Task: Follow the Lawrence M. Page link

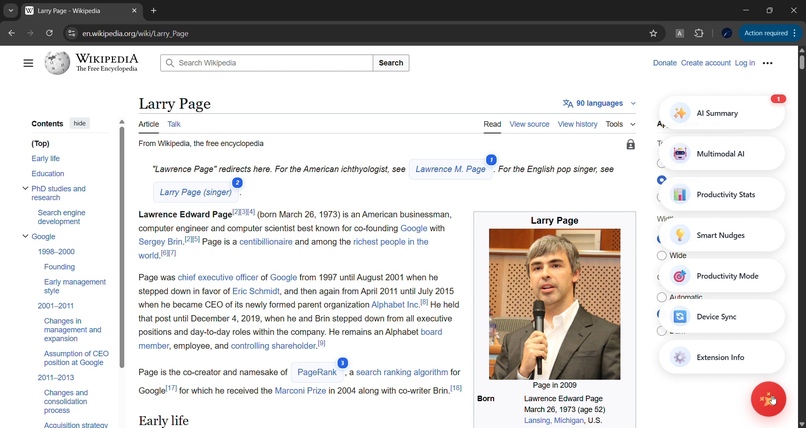Action: coord(450,169)
